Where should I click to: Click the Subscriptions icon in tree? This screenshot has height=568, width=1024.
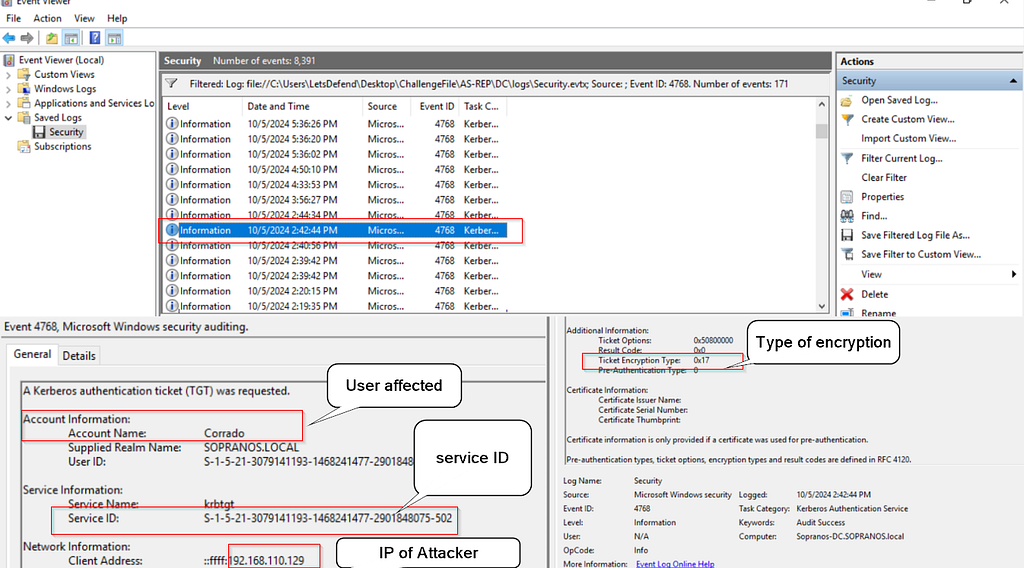[24, 147]
